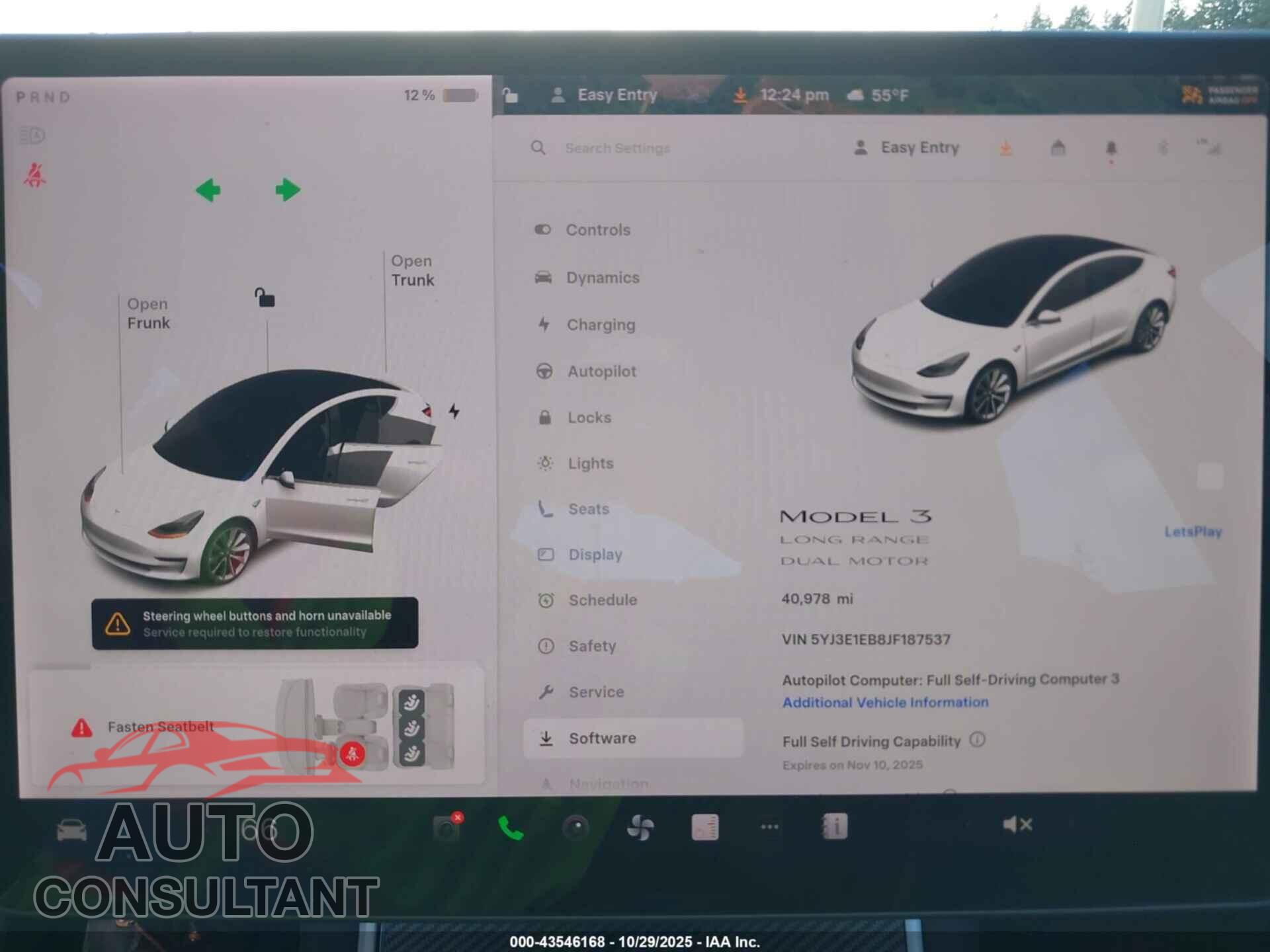Viewport: 1270px width, 952px height.
Task: Tap the headlight auto indicator icon
Action: [32, 136]
